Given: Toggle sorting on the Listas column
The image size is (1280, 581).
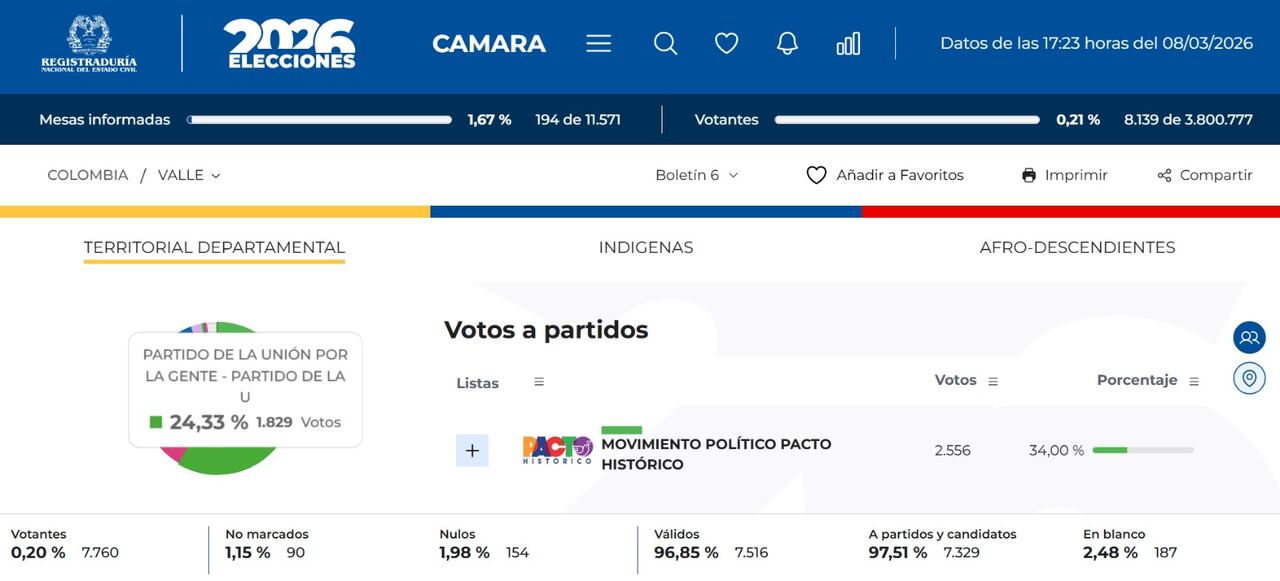Looking at the screenshot, I should 538,381.
